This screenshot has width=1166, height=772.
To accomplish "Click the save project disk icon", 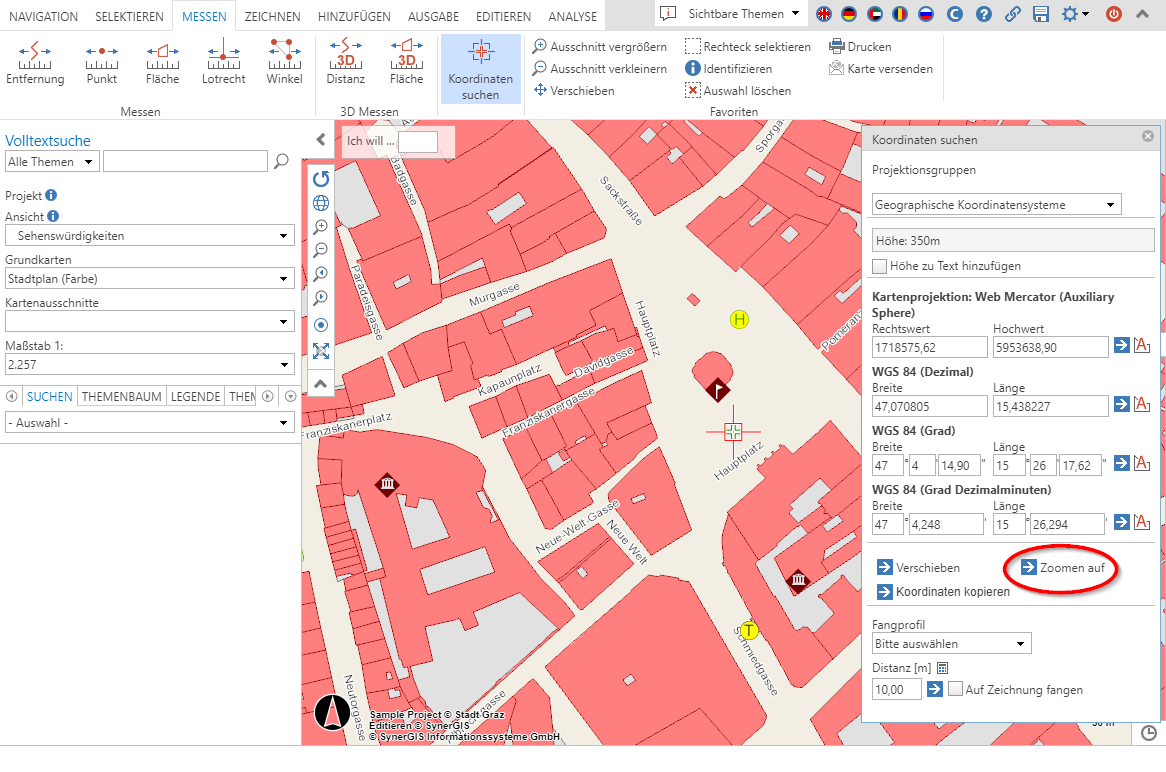I will point(1042,15).
